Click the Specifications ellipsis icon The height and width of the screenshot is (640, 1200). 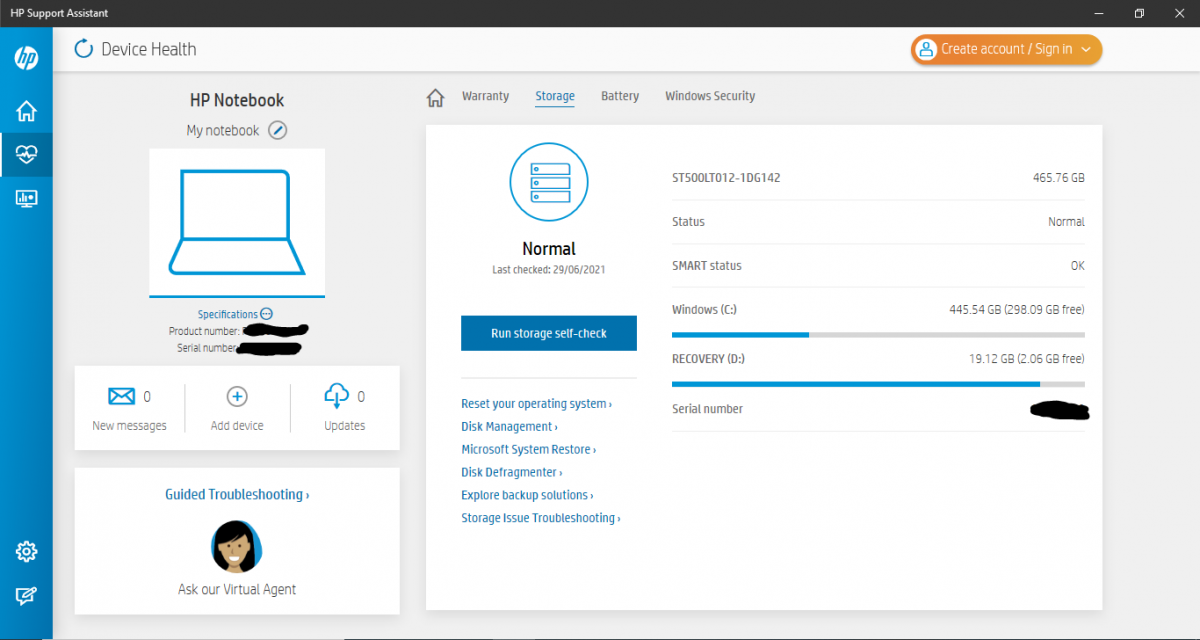(x=266, y=314)
